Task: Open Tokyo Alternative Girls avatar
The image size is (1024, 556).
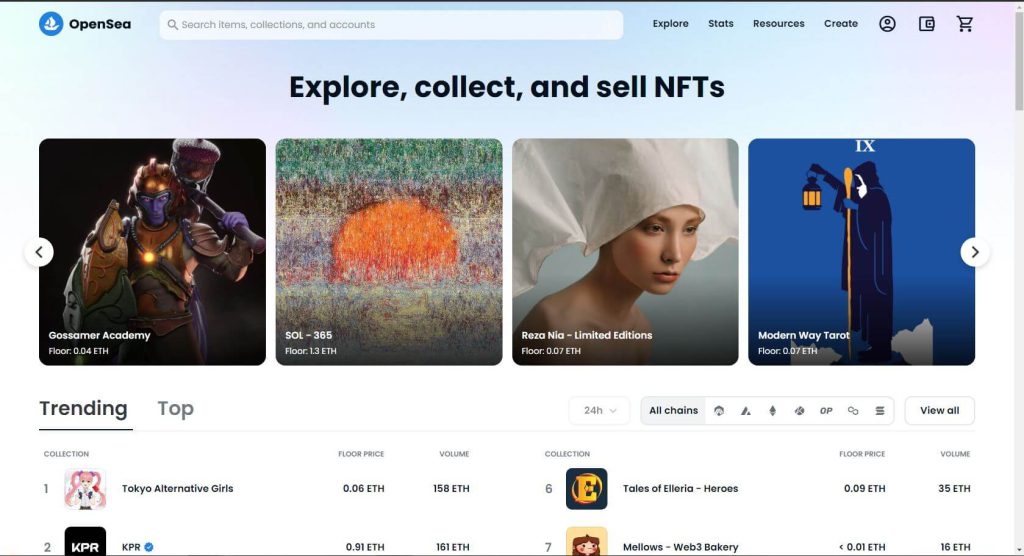Action: (x=85, y=489)
